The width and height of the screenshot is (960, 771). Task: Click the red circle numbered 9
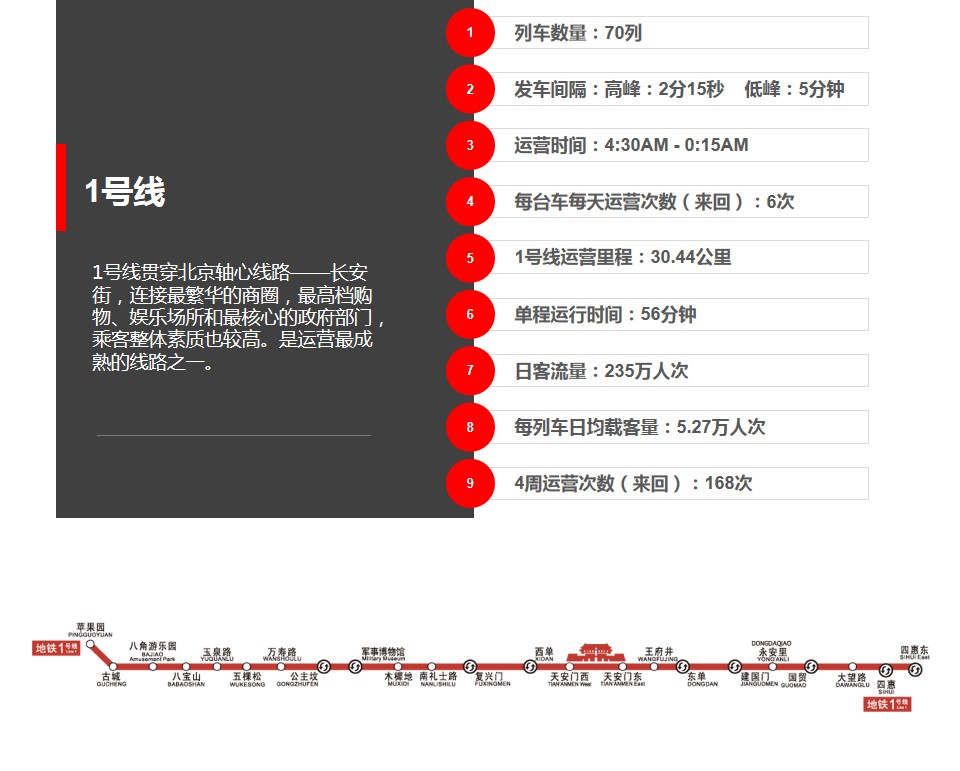point(470,483)
